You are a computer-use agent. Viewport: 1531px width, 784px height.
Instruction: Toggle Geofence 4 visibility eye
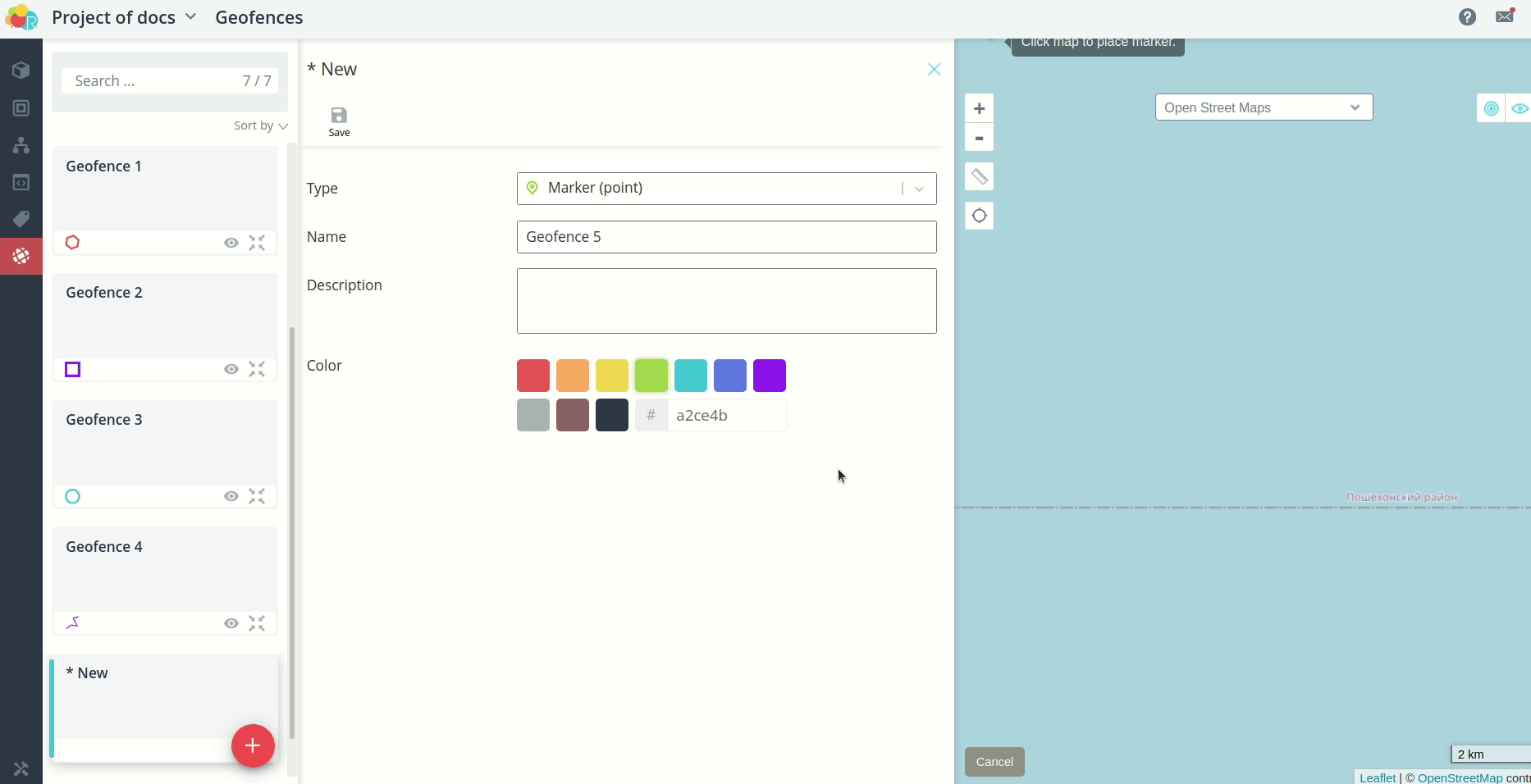231,623
